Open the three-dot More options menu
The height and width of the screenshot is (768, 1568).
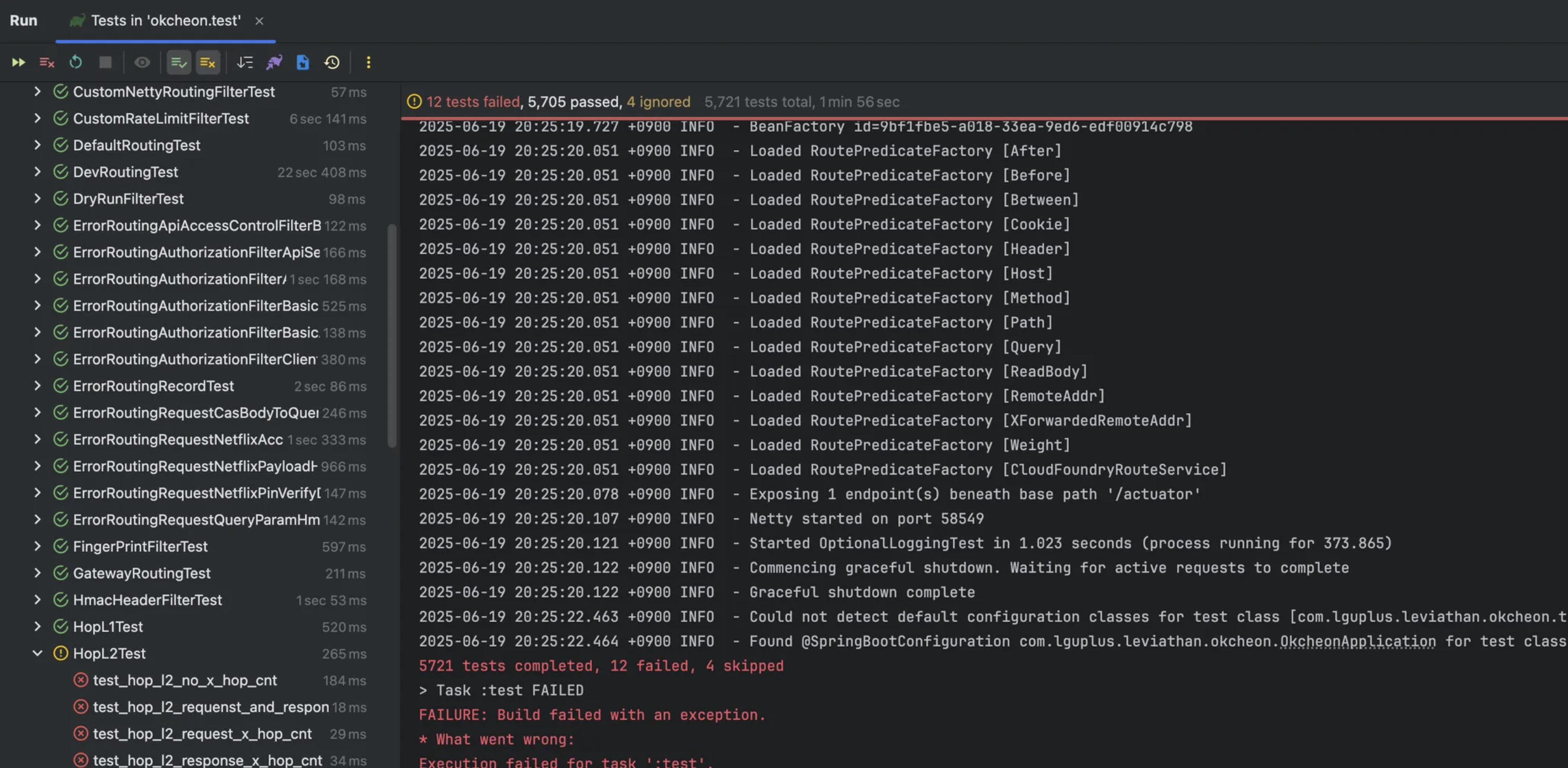point(368,63)
